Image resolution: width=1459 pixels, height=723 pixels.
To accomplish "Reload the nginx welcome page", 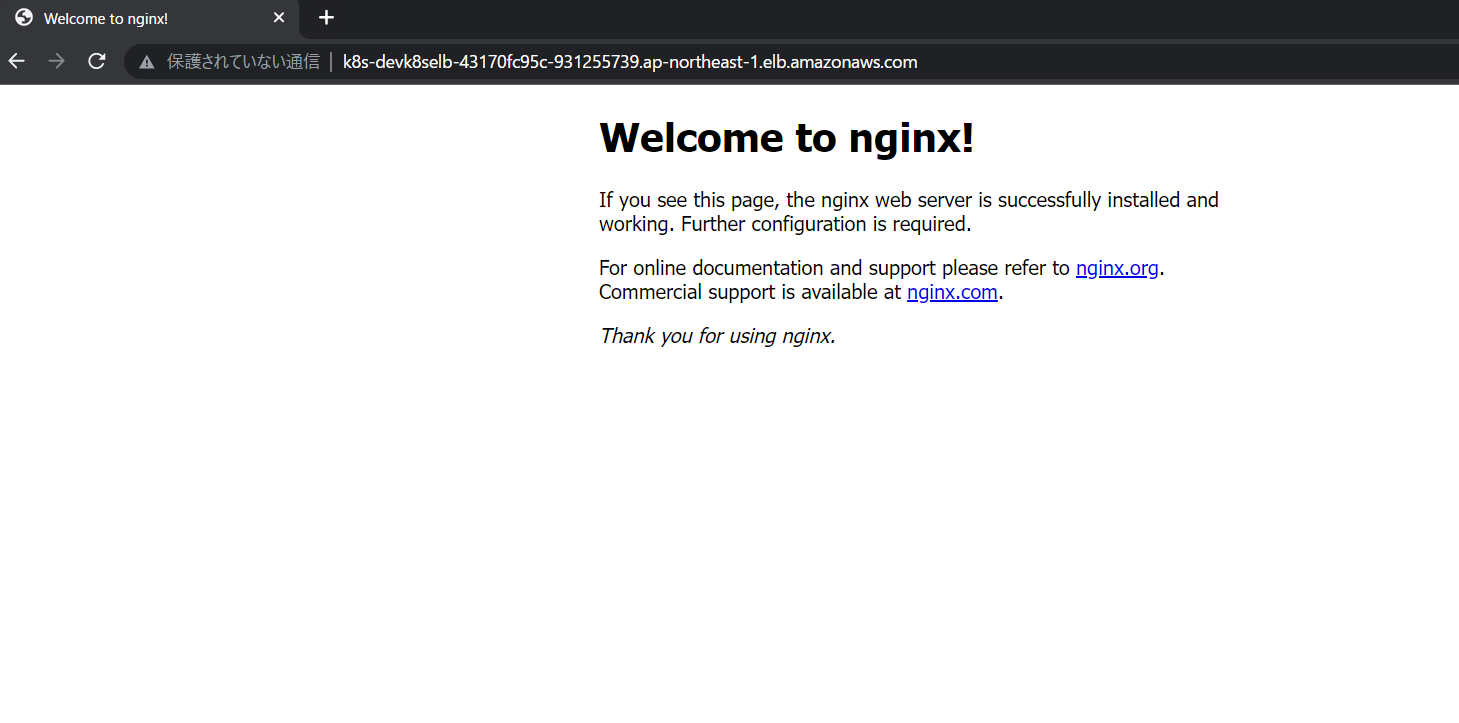I will point(96,61).
